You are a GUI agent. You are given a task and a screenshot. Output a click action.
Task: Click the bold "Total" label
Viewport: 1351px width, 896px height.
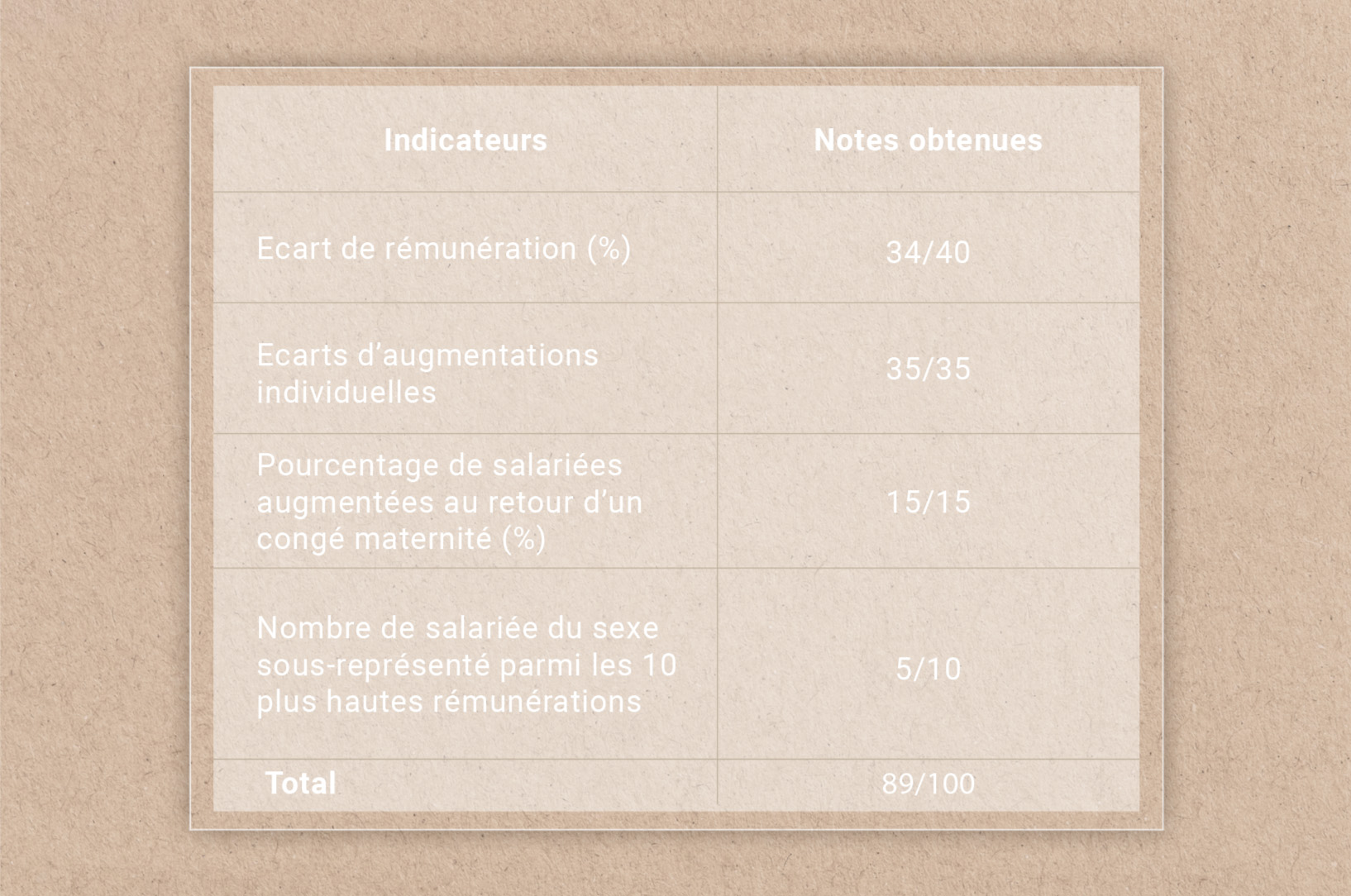pyautogui.click(x=301, y=784)
